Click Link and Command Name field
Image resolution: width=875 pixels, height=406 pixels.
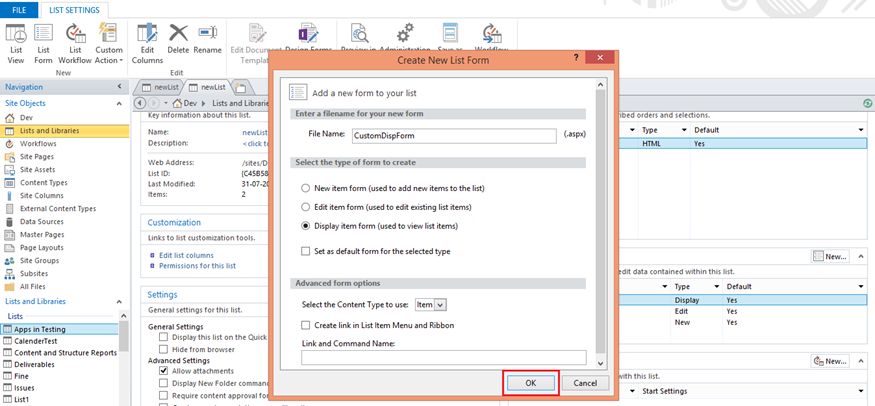[x=444, y=357]
